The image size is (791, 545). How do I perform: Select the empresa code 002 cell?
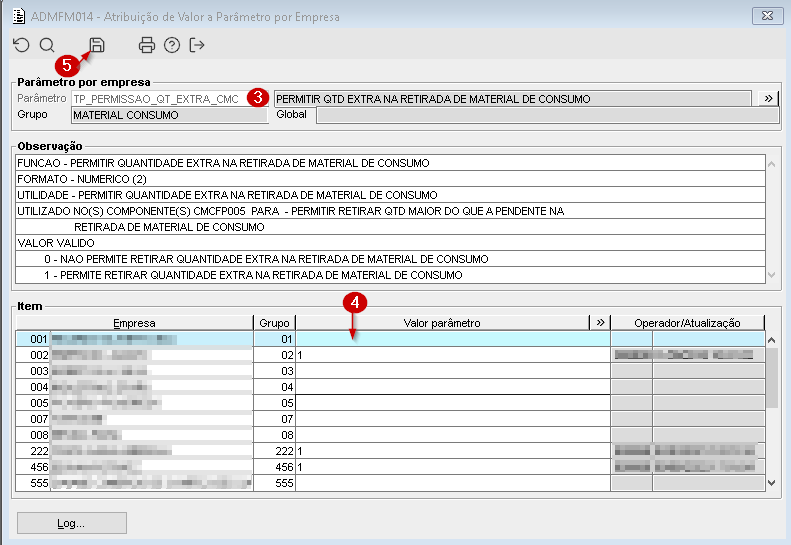[x=33, y=355]
